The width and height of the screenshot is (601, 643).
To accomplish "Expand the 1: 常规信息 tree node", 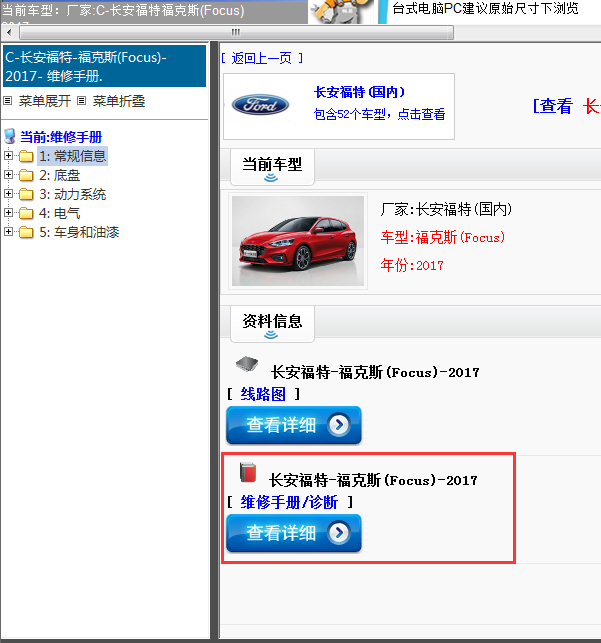I will point(8,156).
